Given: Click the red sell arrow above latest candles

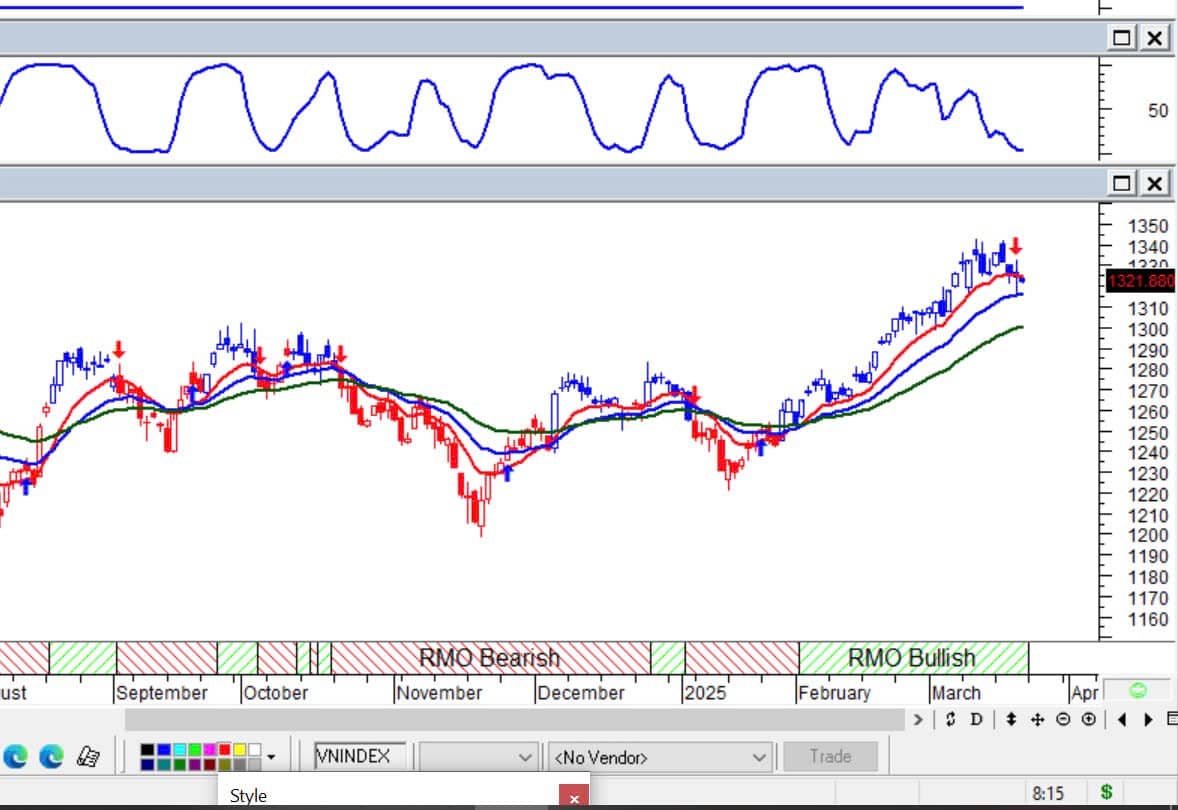Looking at the screenshot, I should [1016, 246].
